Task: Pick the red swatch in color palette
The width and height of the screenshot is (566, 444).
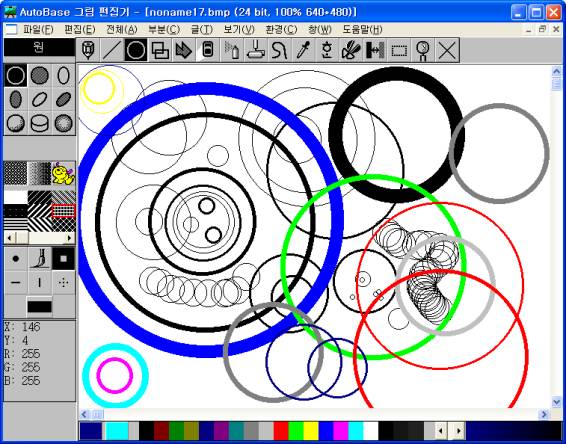Action: (281, 431)
